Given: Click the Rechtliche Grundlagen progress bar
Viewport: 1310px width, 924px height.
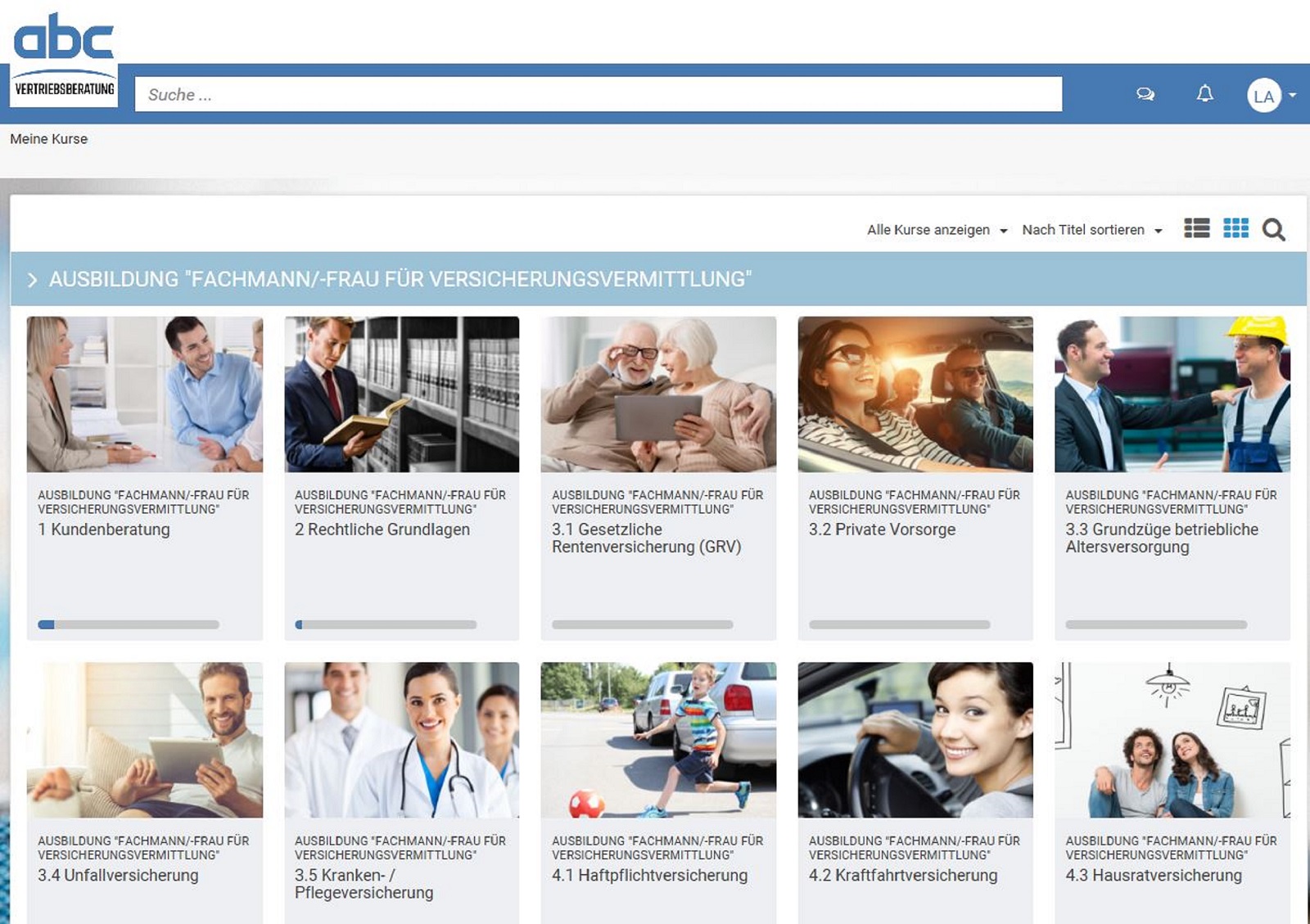Looking at the screenshot, I should [386, 624].
